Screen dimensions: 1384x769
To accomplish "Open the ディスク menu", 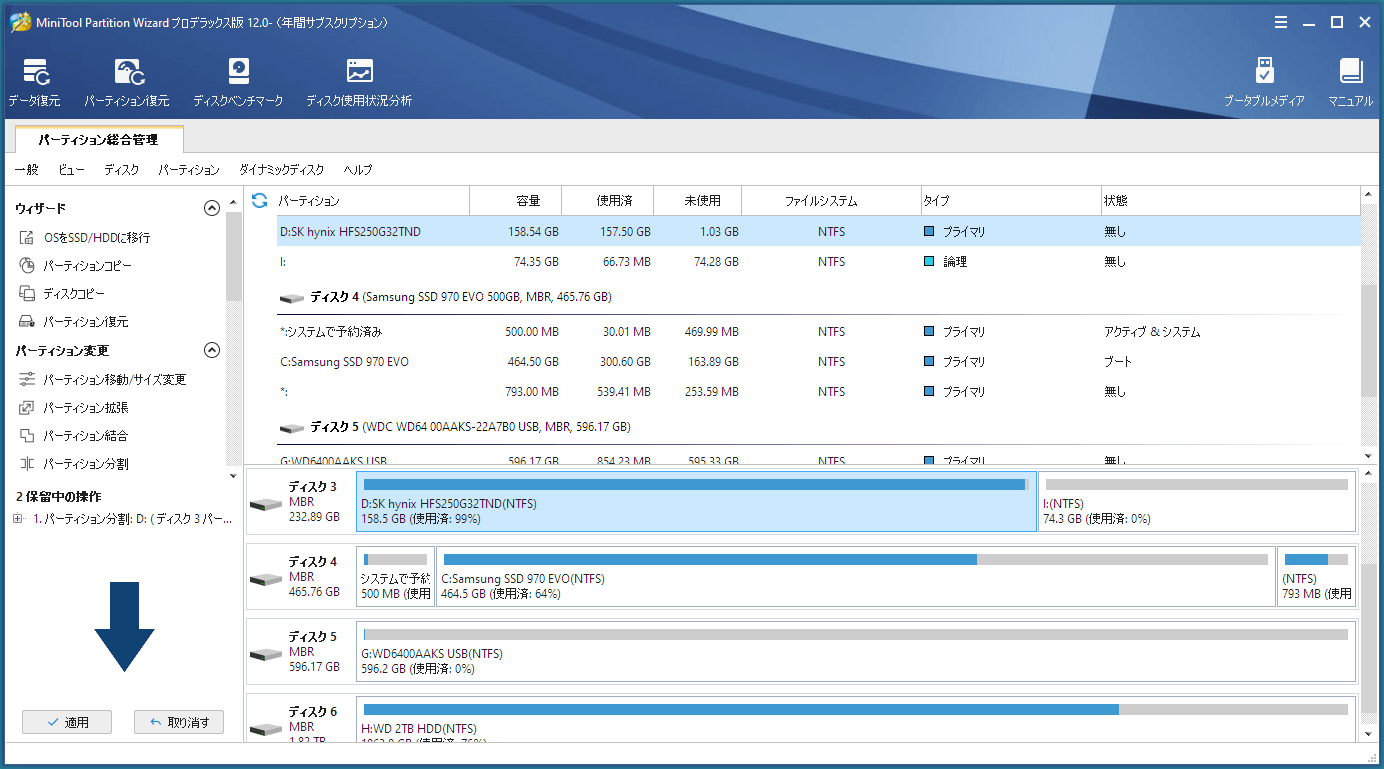I will point(122,170).
